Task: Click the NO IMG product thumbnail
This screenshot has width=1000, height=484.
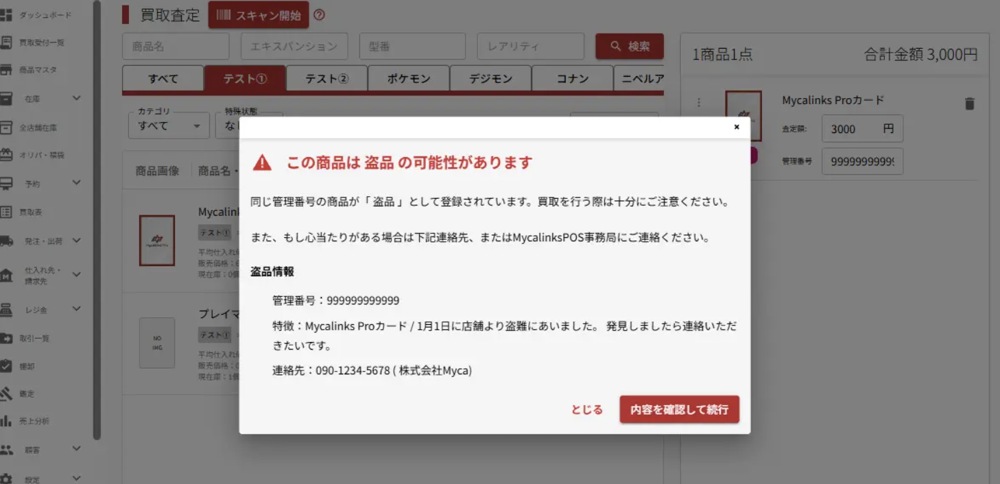Action: (x=157, y=343)
